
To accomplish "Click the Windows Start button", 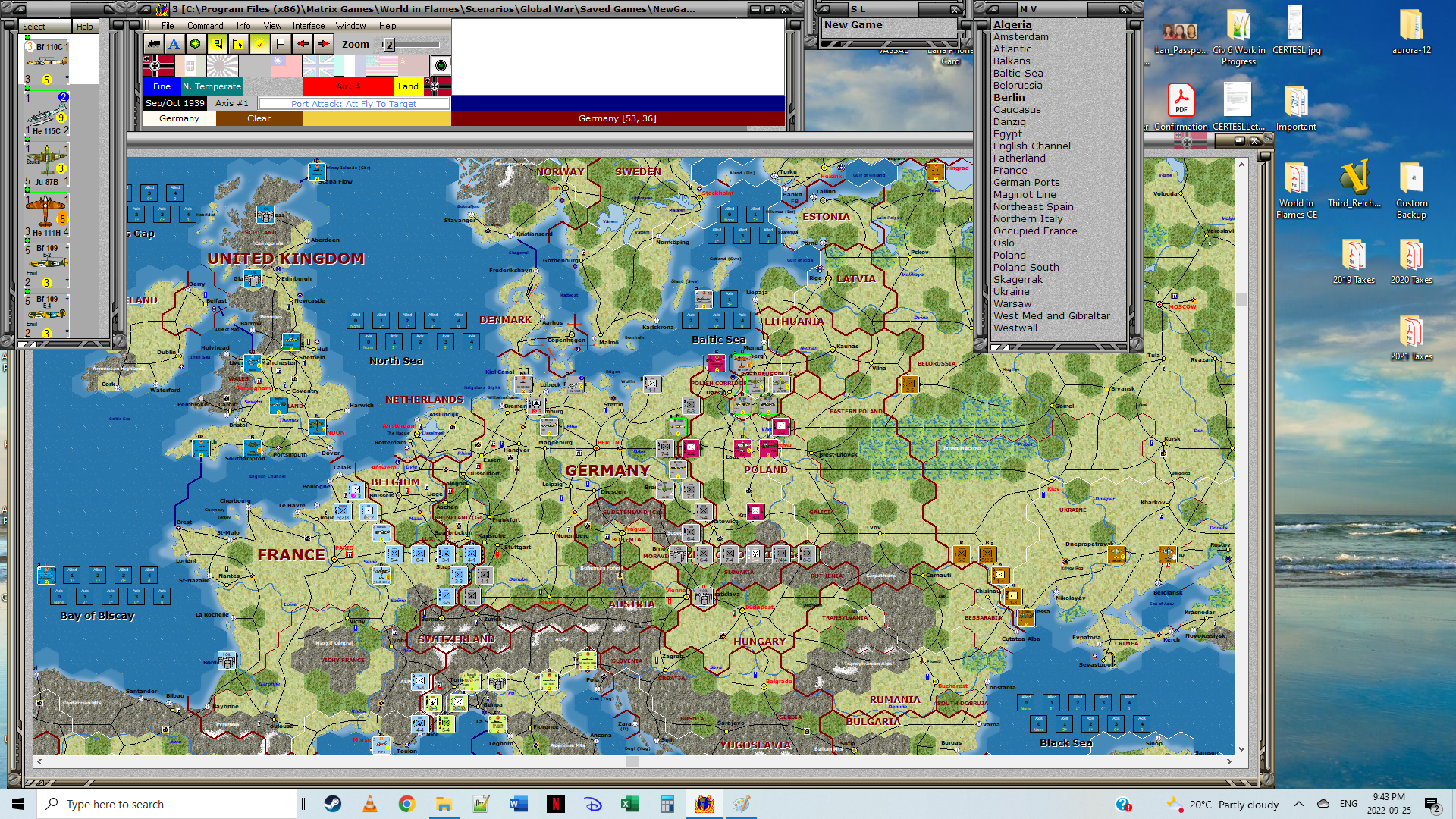I will [x=18, y=804].
